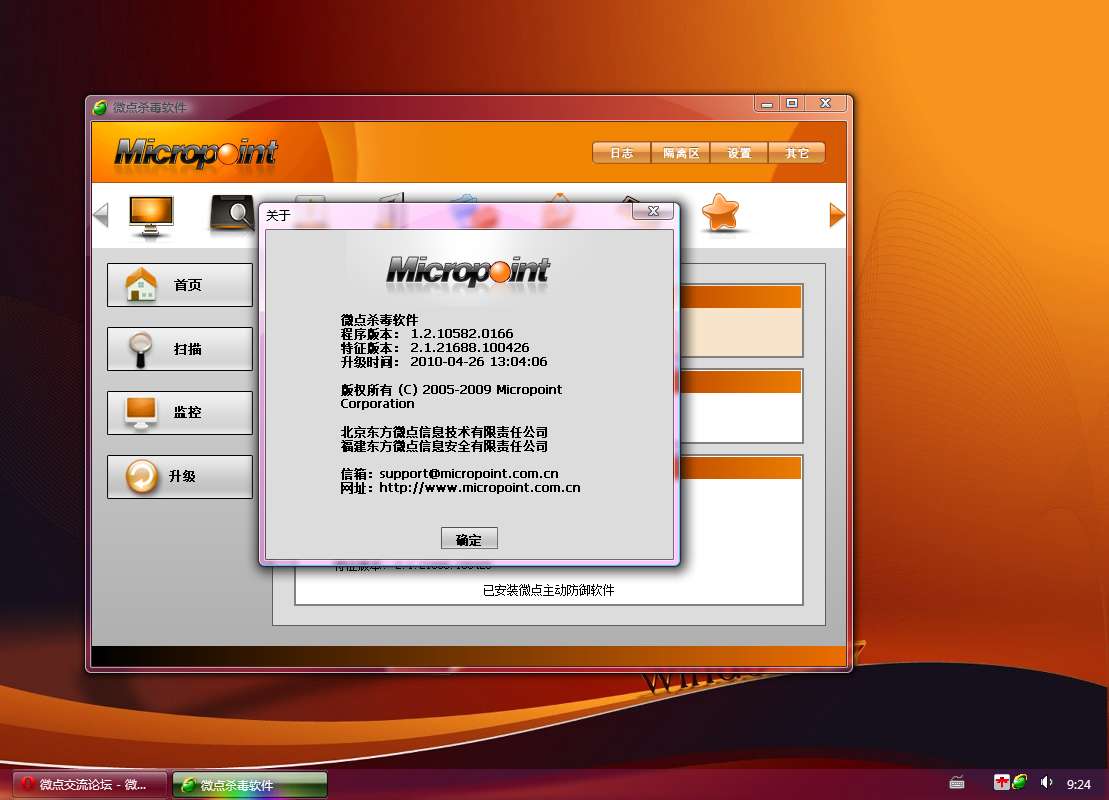The width and height of the screenshot is (1109, 800).
Task: Click the 福建东方微点信息安全有限责任公司 line
Action: pos(444,446)
